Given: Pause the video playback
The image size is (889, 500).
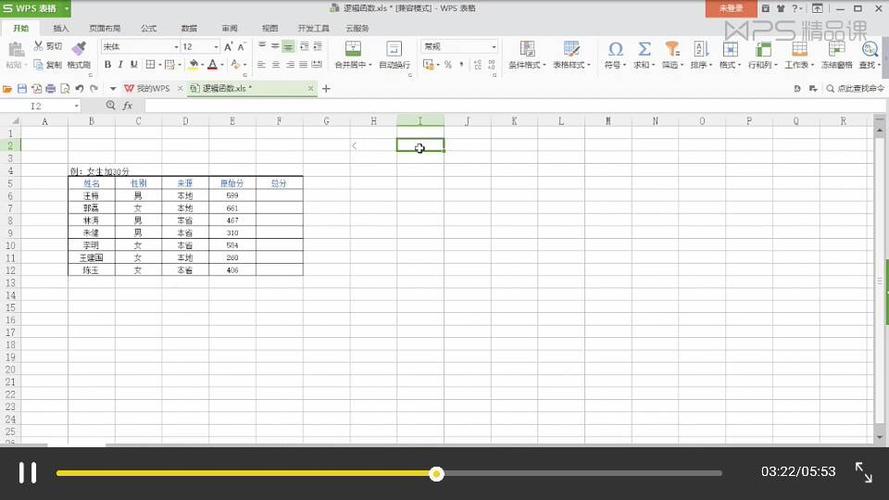Looking at the screenshot, I should click(27, 473).
